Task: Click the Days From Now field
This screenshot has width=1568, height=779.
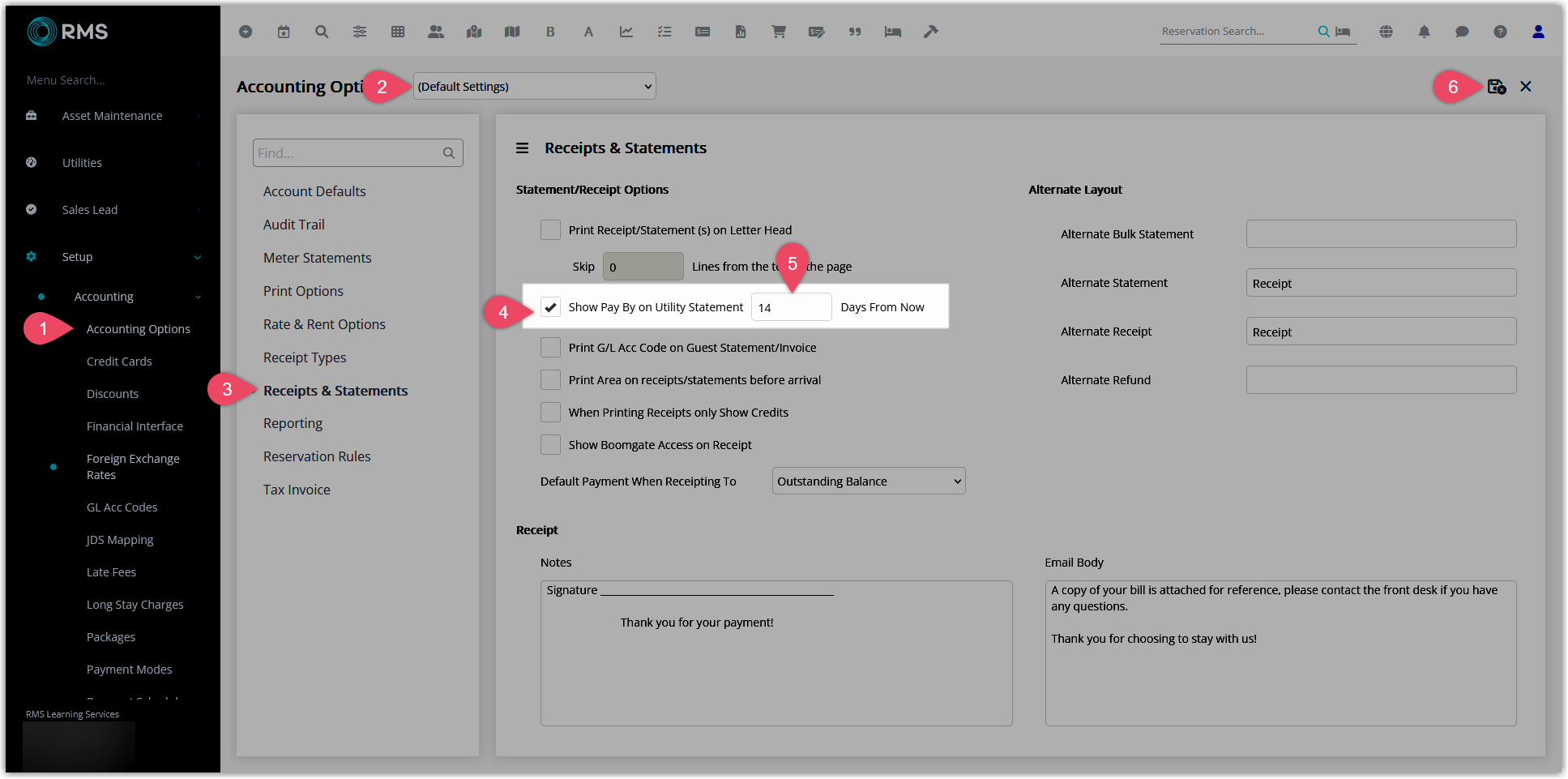Action: 791,307
